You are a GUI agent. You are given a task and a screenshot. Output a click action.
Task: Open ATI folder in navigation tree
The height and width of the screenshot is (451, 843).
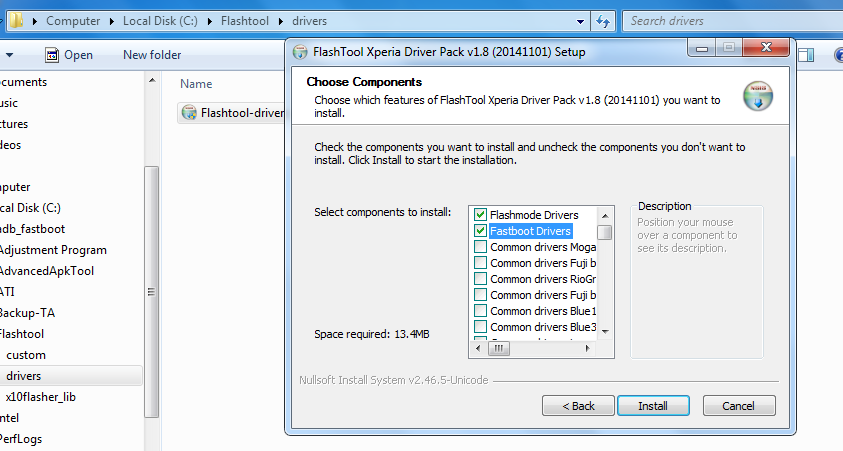coord(8,292)
